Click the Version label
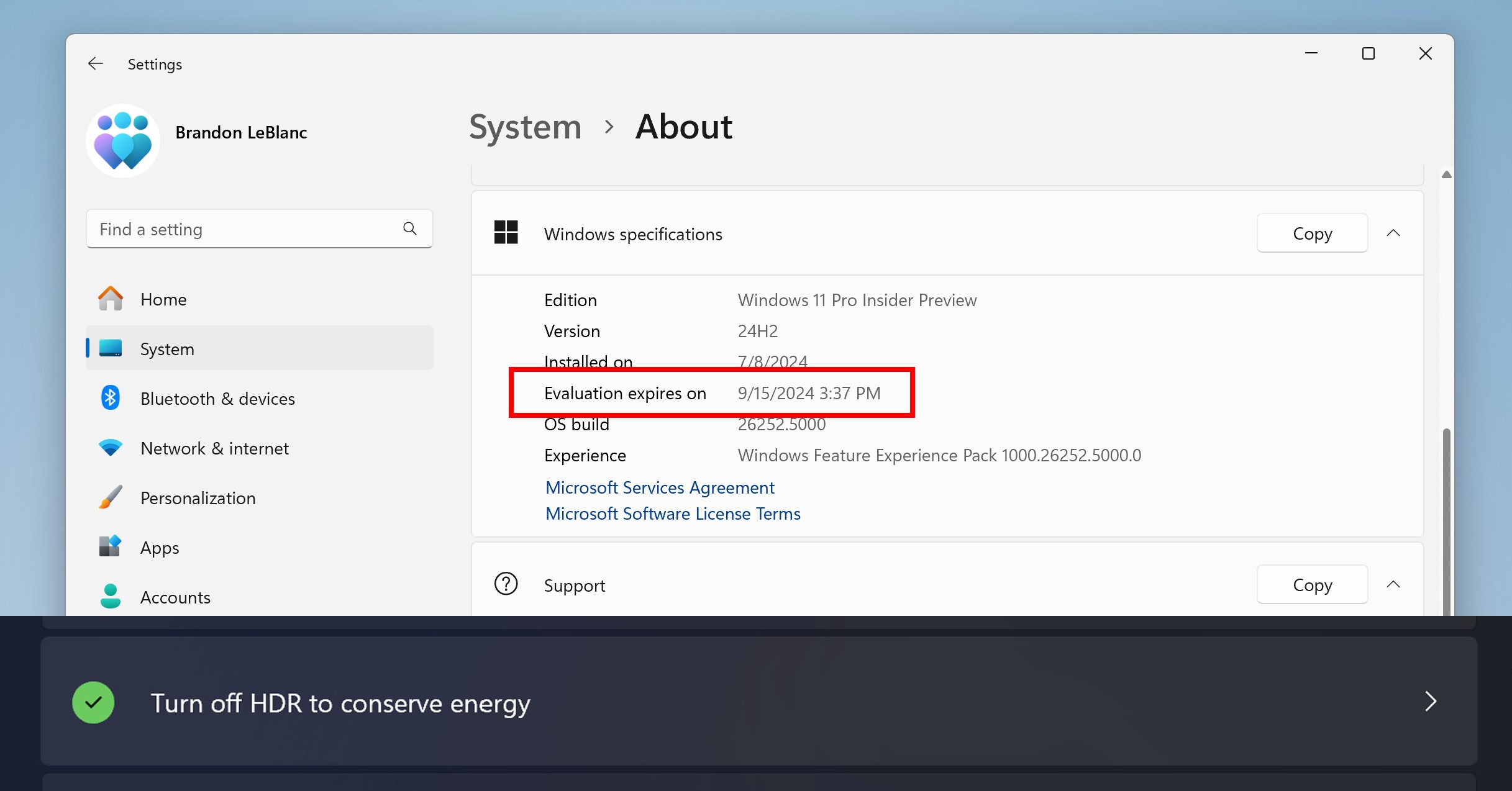 (x=572, y=331)
